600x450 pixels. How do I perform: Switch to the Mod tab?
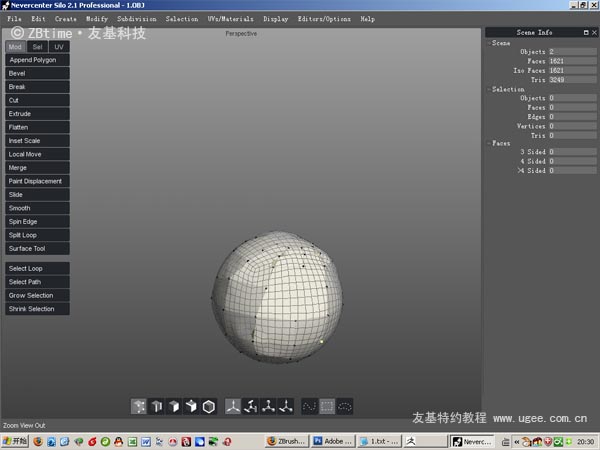[15, 47]
